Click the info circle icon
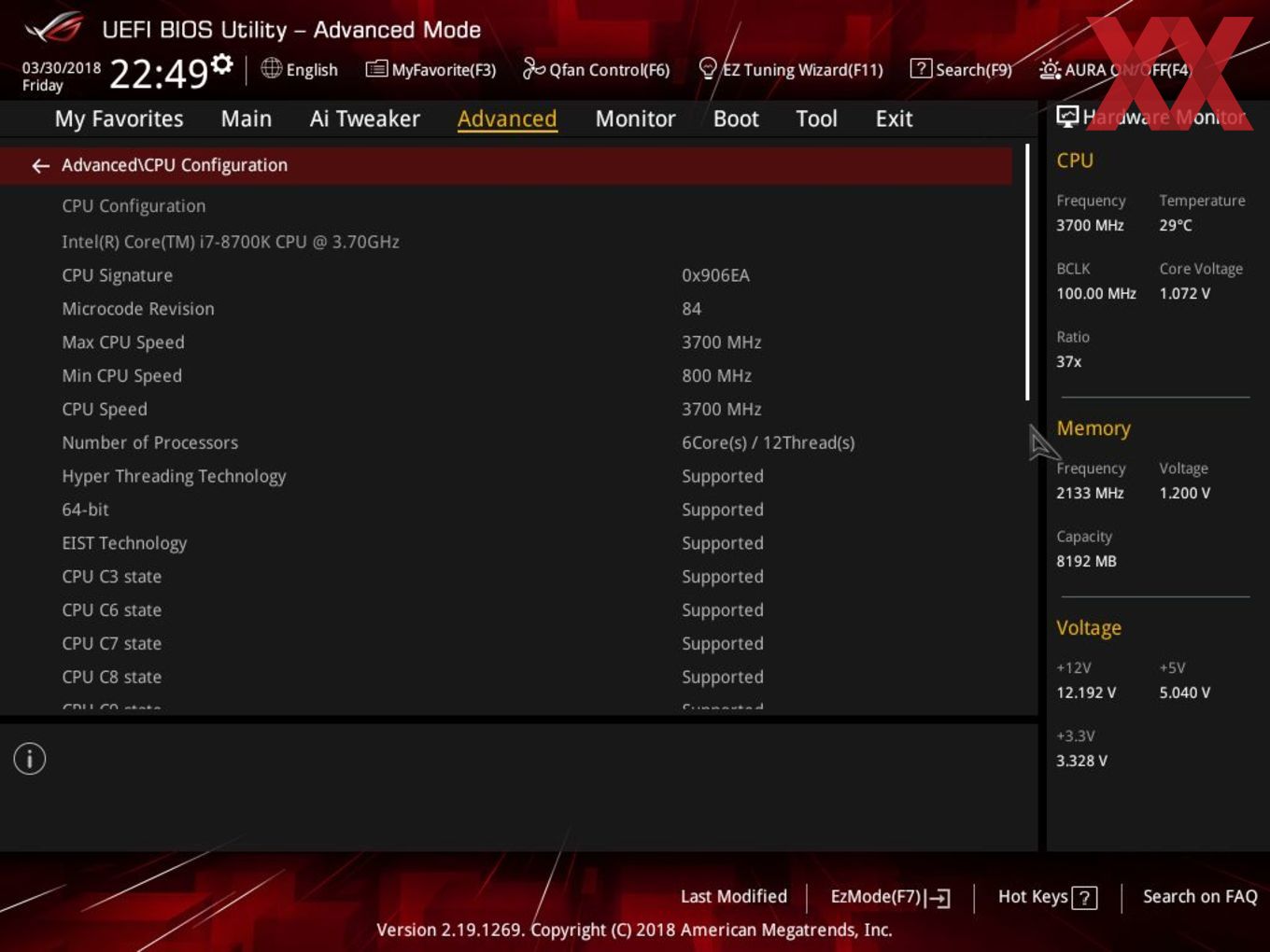The image size is (1270, 952). (x=30, y=759)
